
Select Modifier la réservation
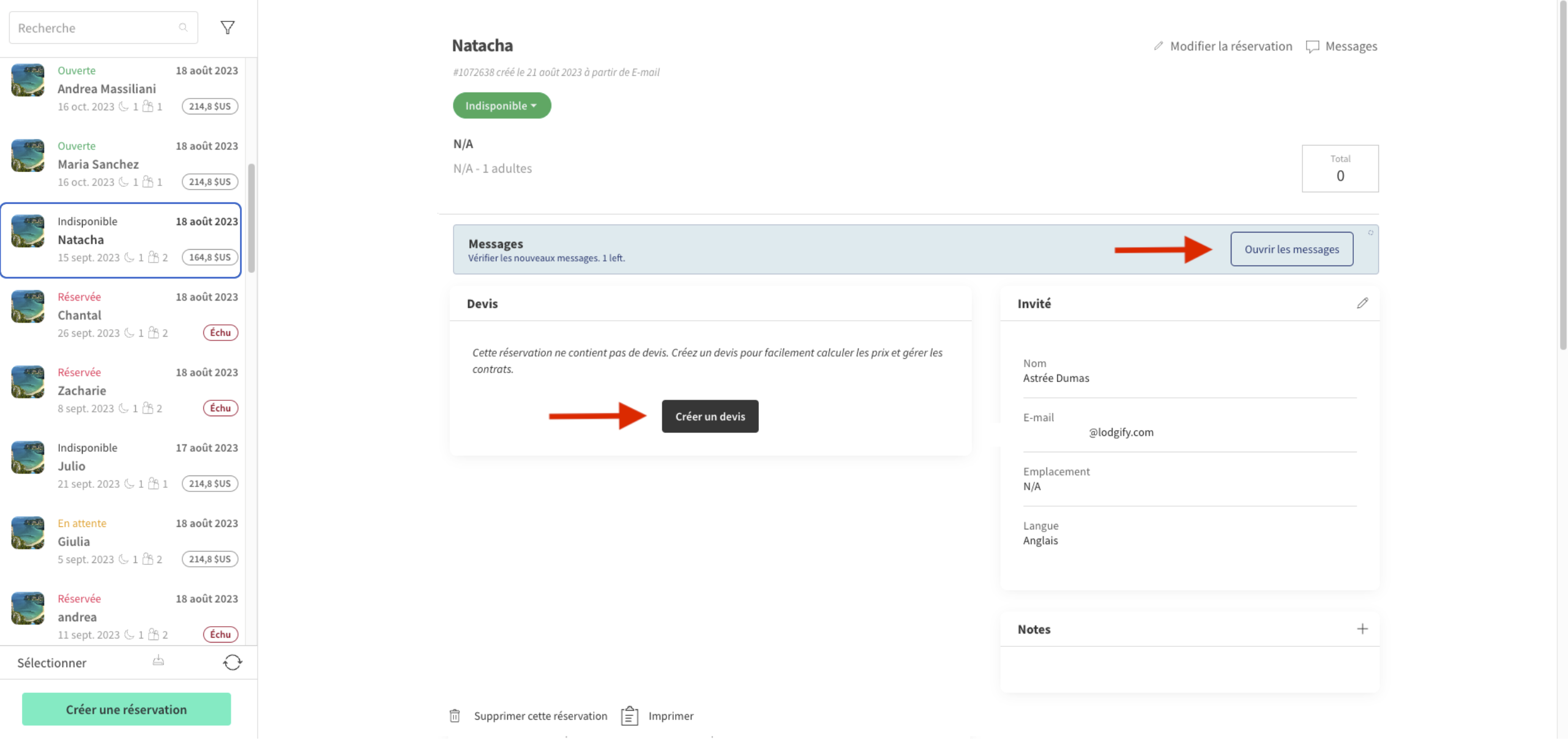[1231, 46]
